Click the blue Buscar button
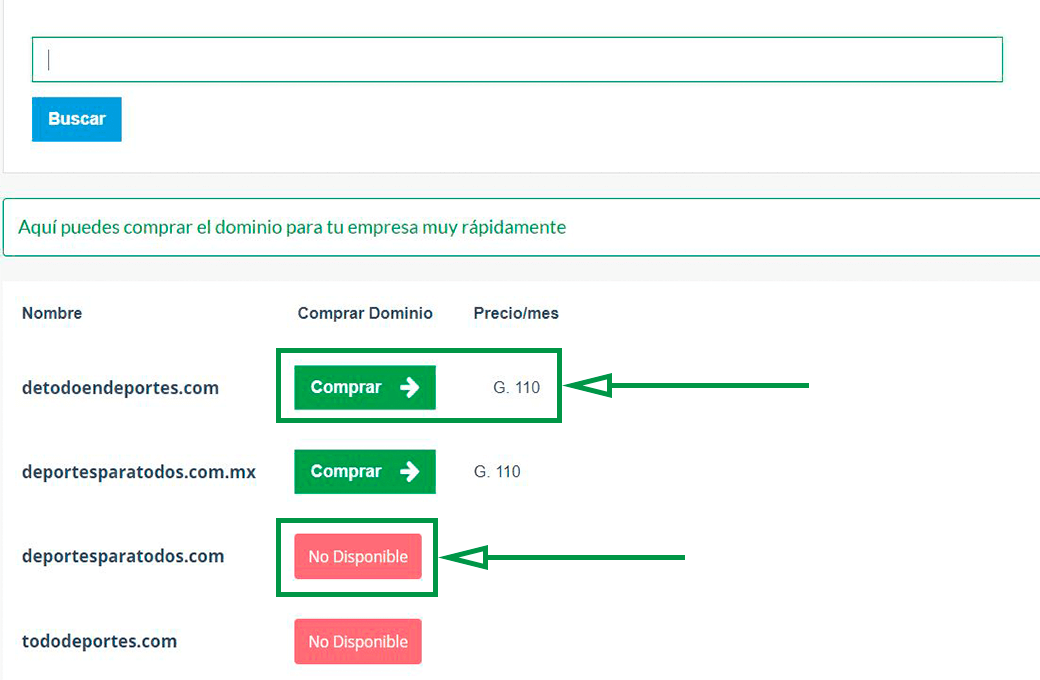The height and width of the screenshot is (680, 1040). point(77,119)
